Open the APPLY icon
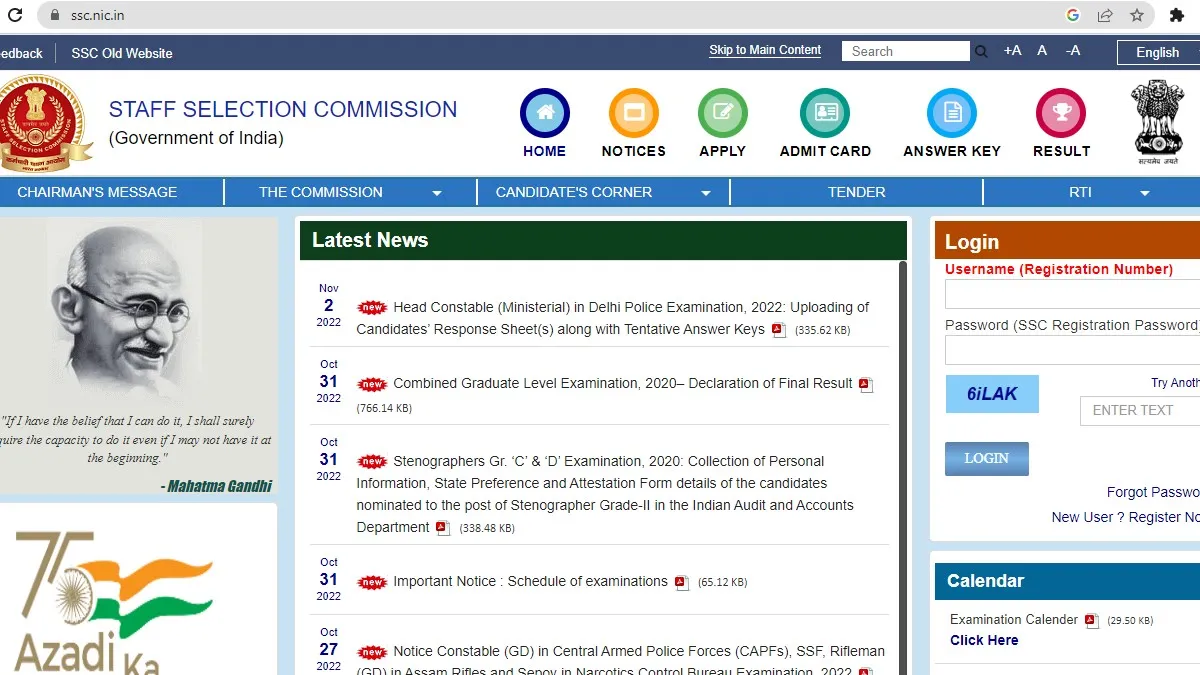Image resolution: width=1200 pixels, height=675 pixels. 722,113
